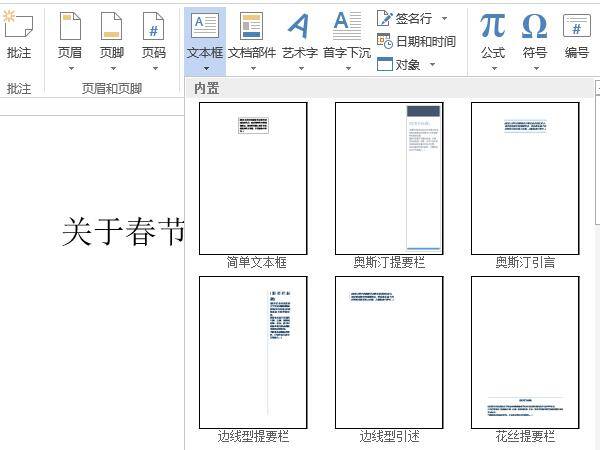Expand the 文档部件 dropdown arrow

[x=253, y=68]
